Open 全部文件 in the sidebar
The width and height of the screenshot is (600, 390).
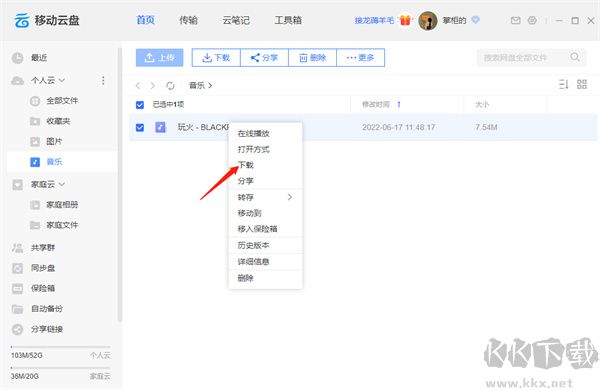[62, 101]
